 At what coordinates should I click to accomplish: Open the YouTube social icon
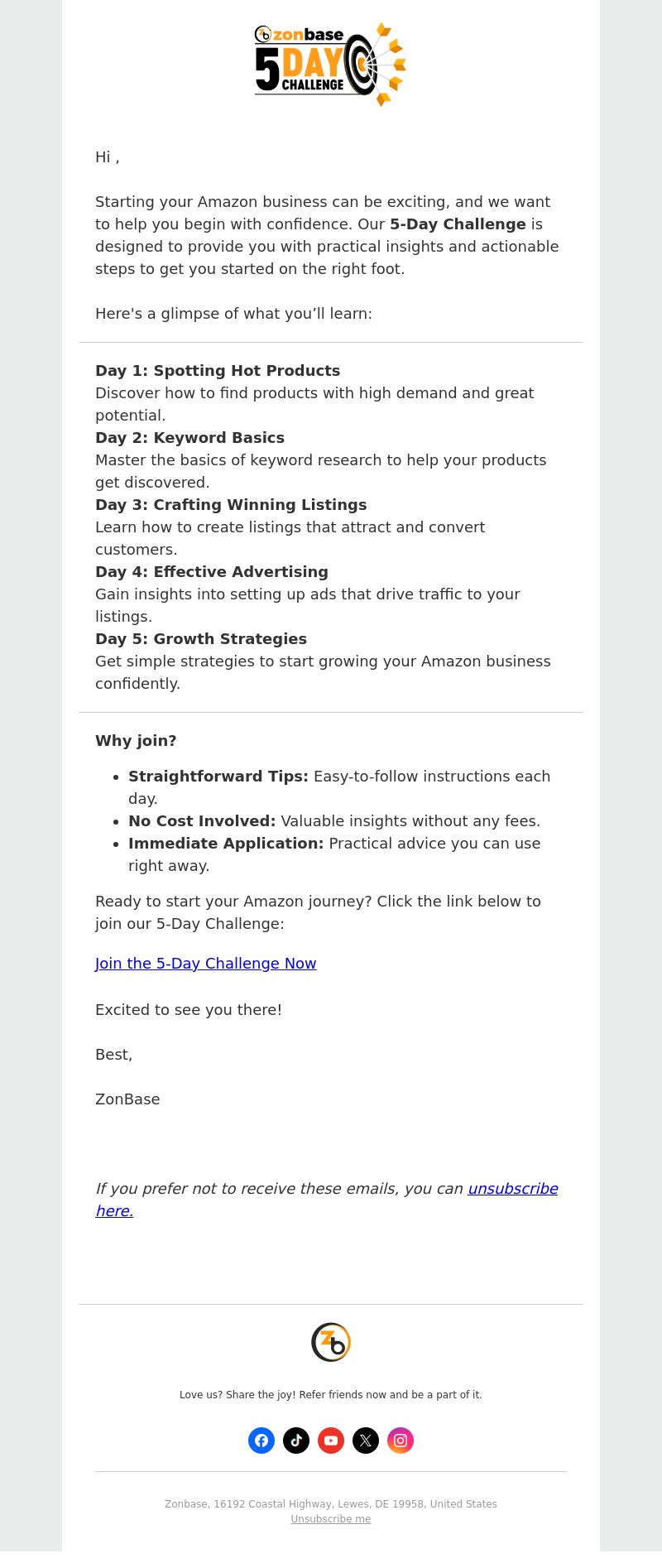pos(331,1441)
